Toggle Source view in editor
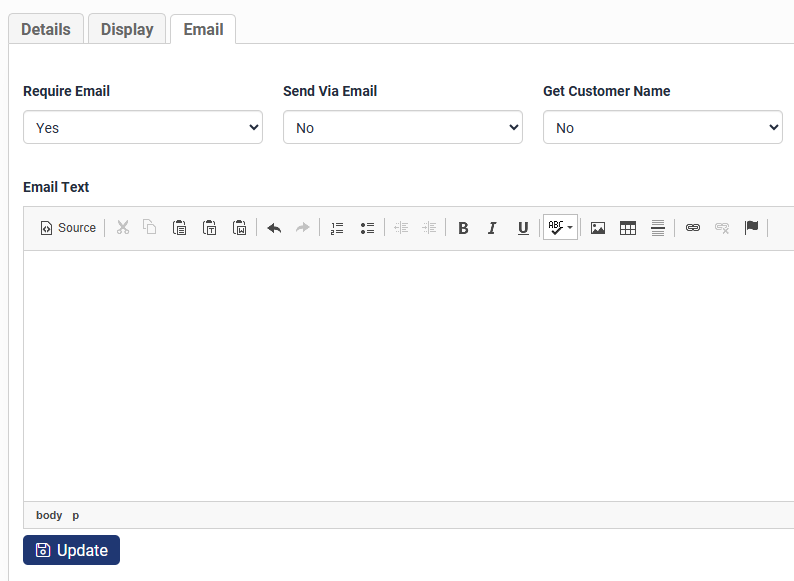This screenshot has width=794, height=581. point(68,228)
